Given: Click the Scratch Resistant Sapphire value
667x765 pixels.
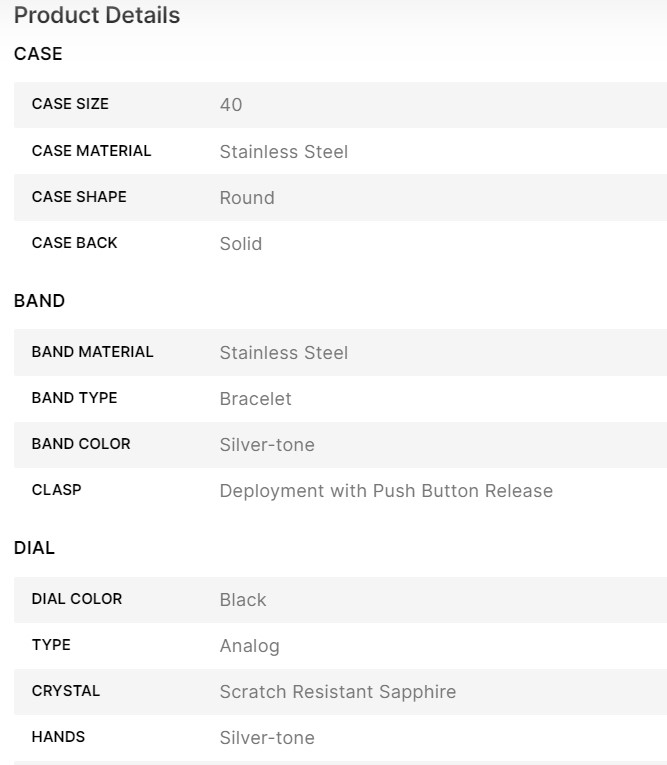Looking at the screenshot, I should 338,692.
